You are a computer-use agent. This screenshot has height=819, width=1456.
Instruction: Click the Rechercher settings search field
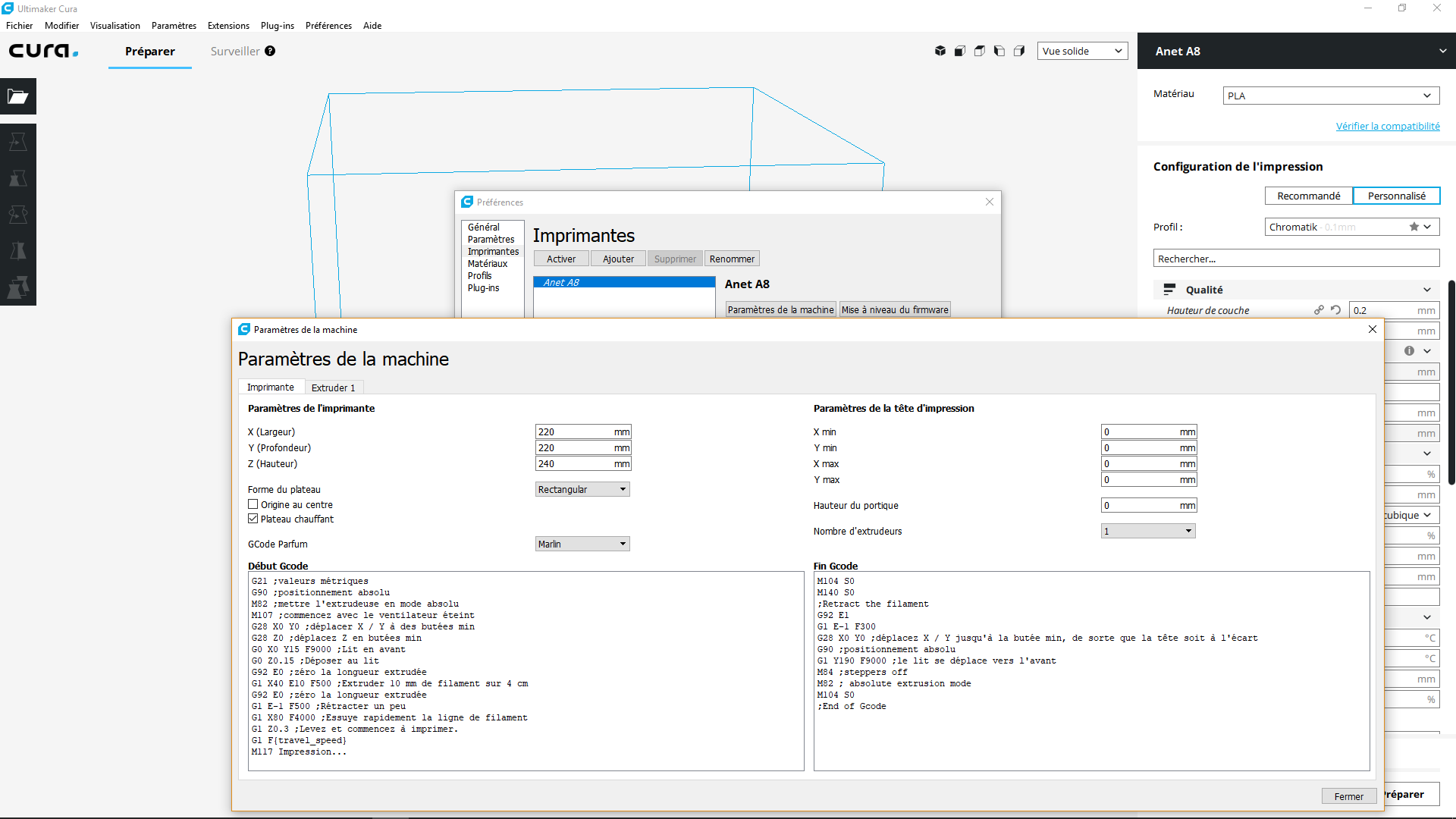[x=1297, y=259]
